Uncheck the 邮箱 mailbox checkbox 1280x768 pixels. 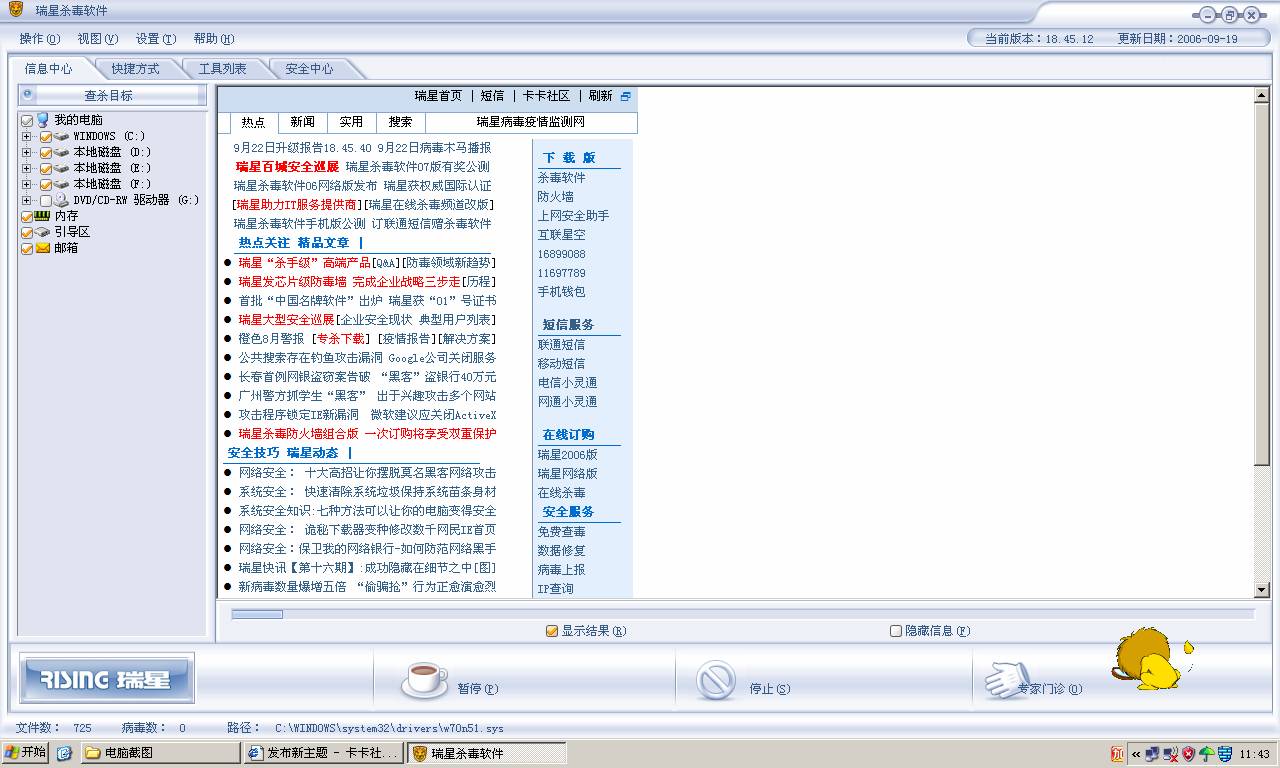pos(27,248)
